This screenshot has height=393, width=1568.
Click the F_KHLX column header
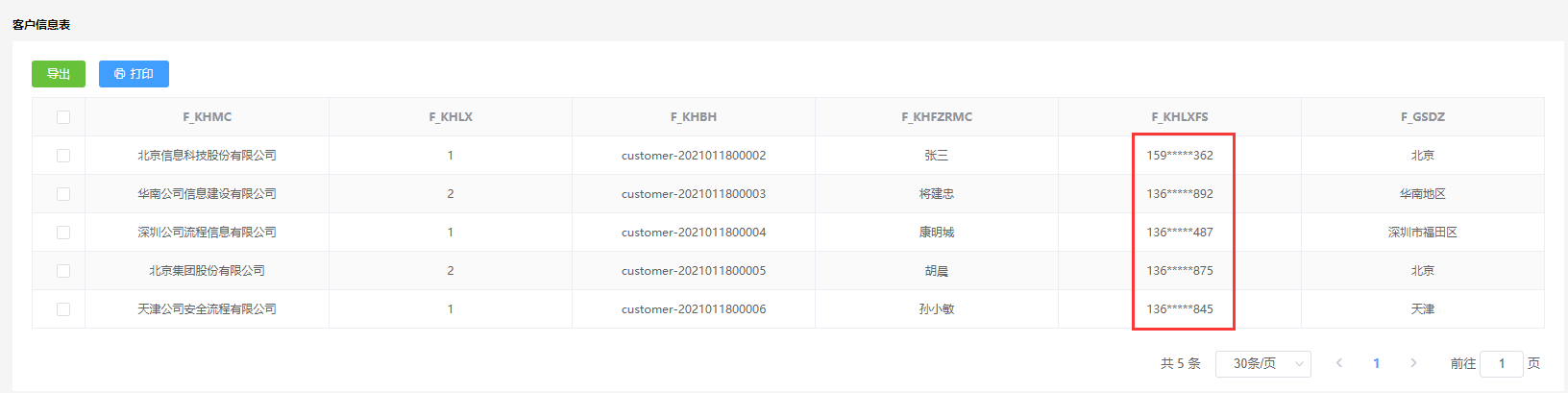(451, 117)
